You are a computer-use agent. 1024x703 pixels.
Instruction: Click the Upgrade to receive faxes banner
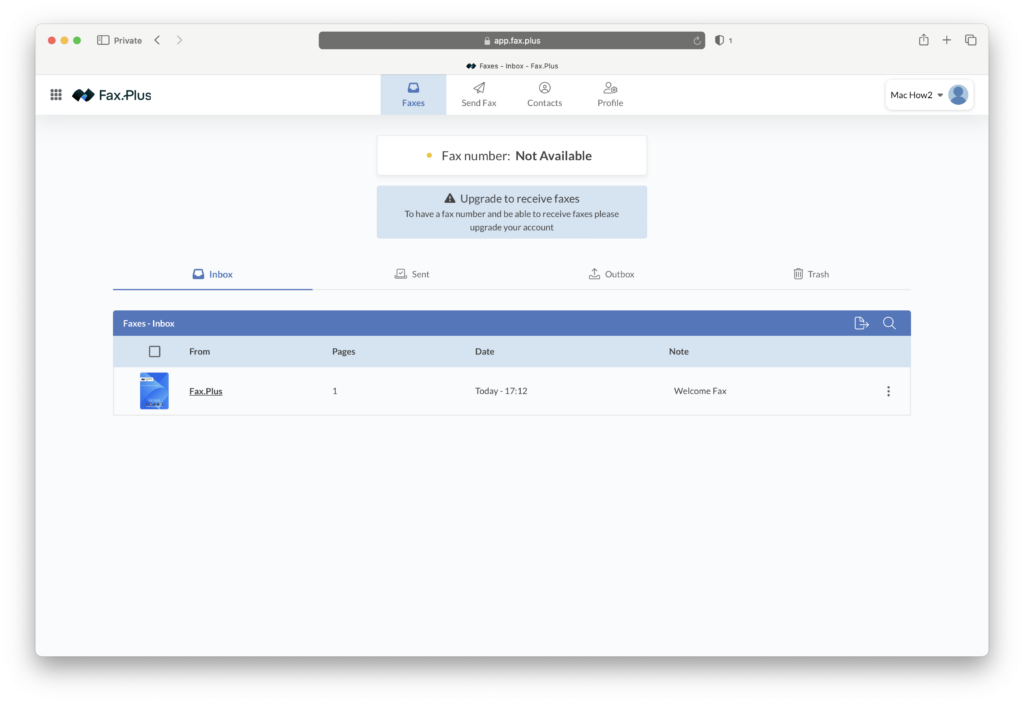tap(512, 212)
